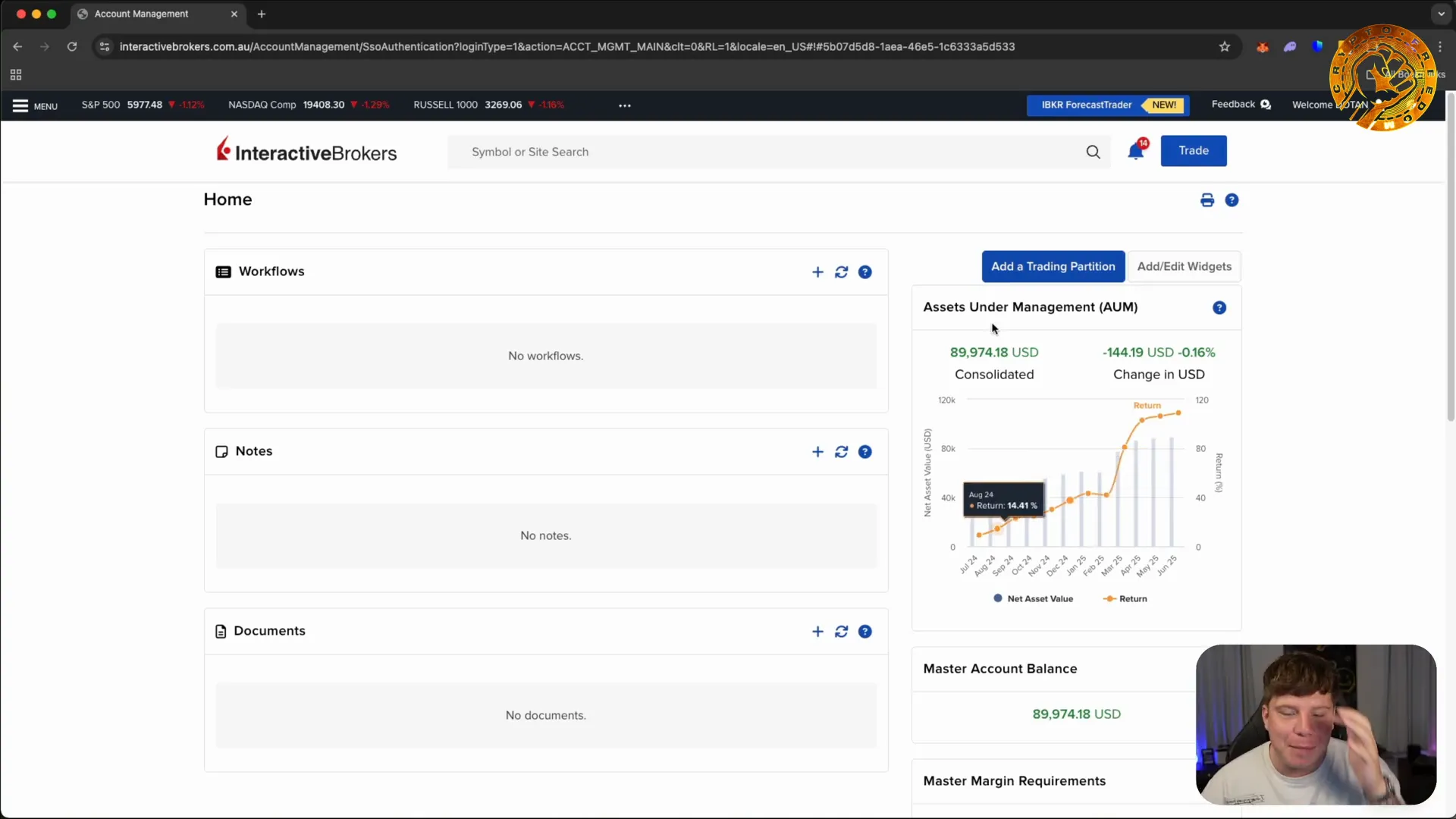Open help for Documents widget
Image resolution: width=1456 pixels, height=819 pixels.
864,632
